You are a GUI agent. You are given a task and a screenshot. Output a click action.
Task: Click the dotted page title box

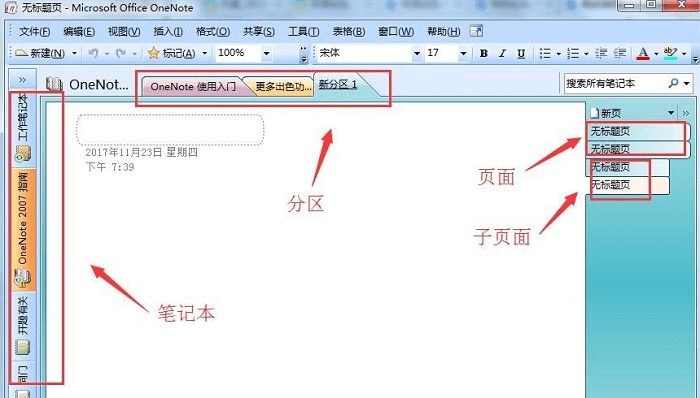pyautogui.click(x=170, y=130)
